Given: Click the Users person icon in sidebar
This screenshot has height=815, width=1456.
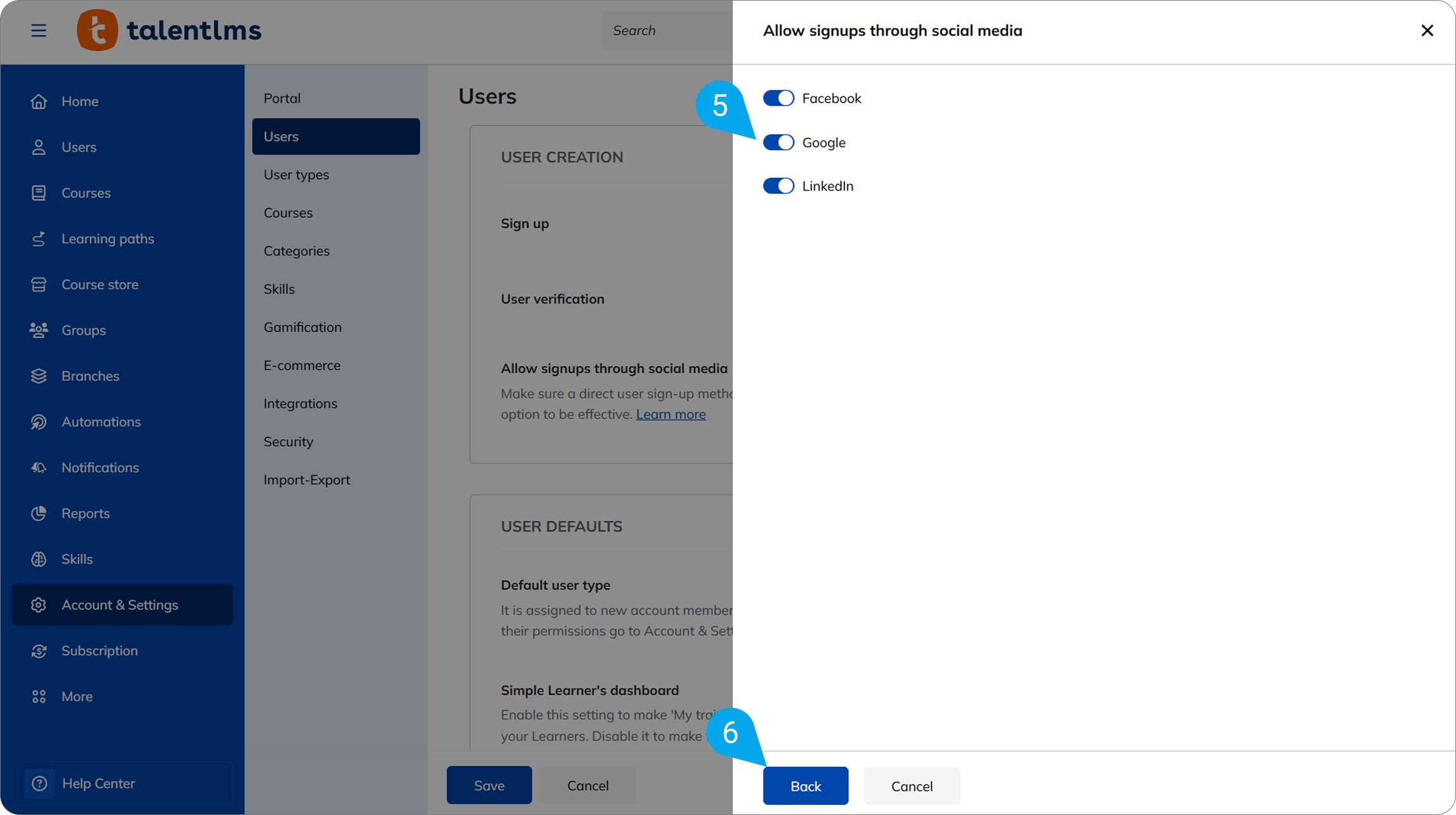Looking at the screenshot, I should 39,147.
